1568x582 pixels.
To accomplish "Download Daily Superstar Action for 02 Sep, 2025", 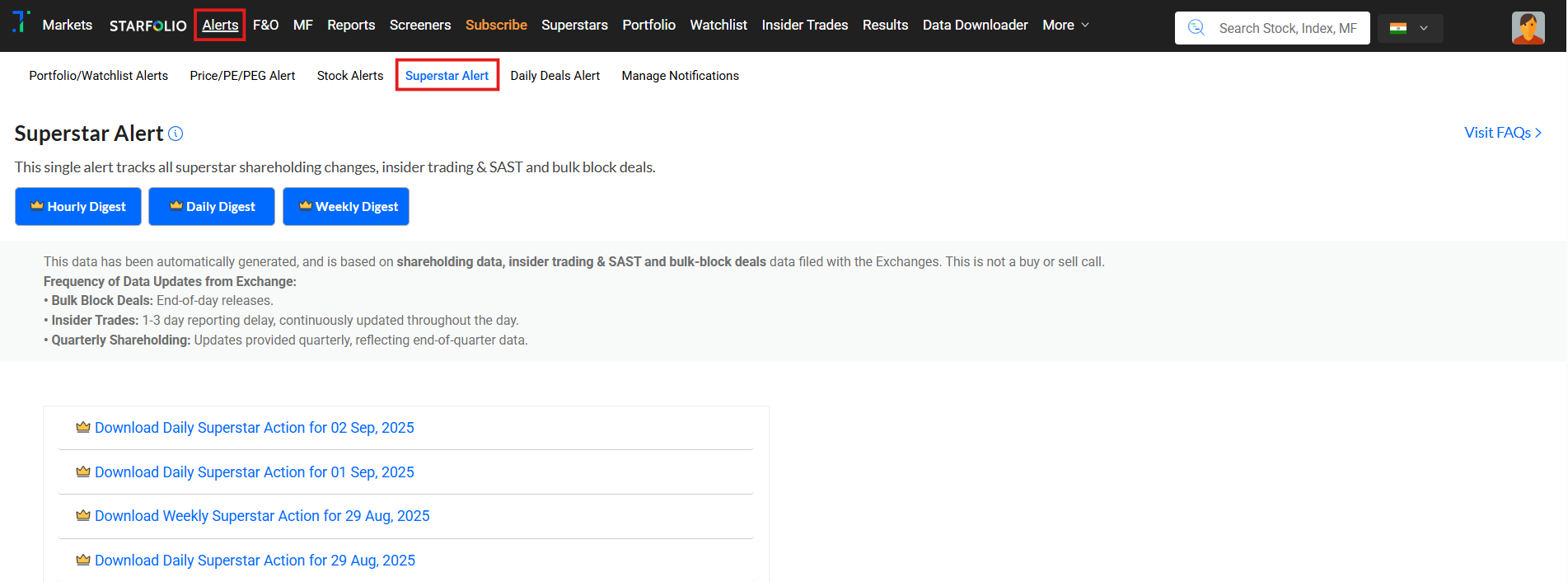I will tap(255, 428).
